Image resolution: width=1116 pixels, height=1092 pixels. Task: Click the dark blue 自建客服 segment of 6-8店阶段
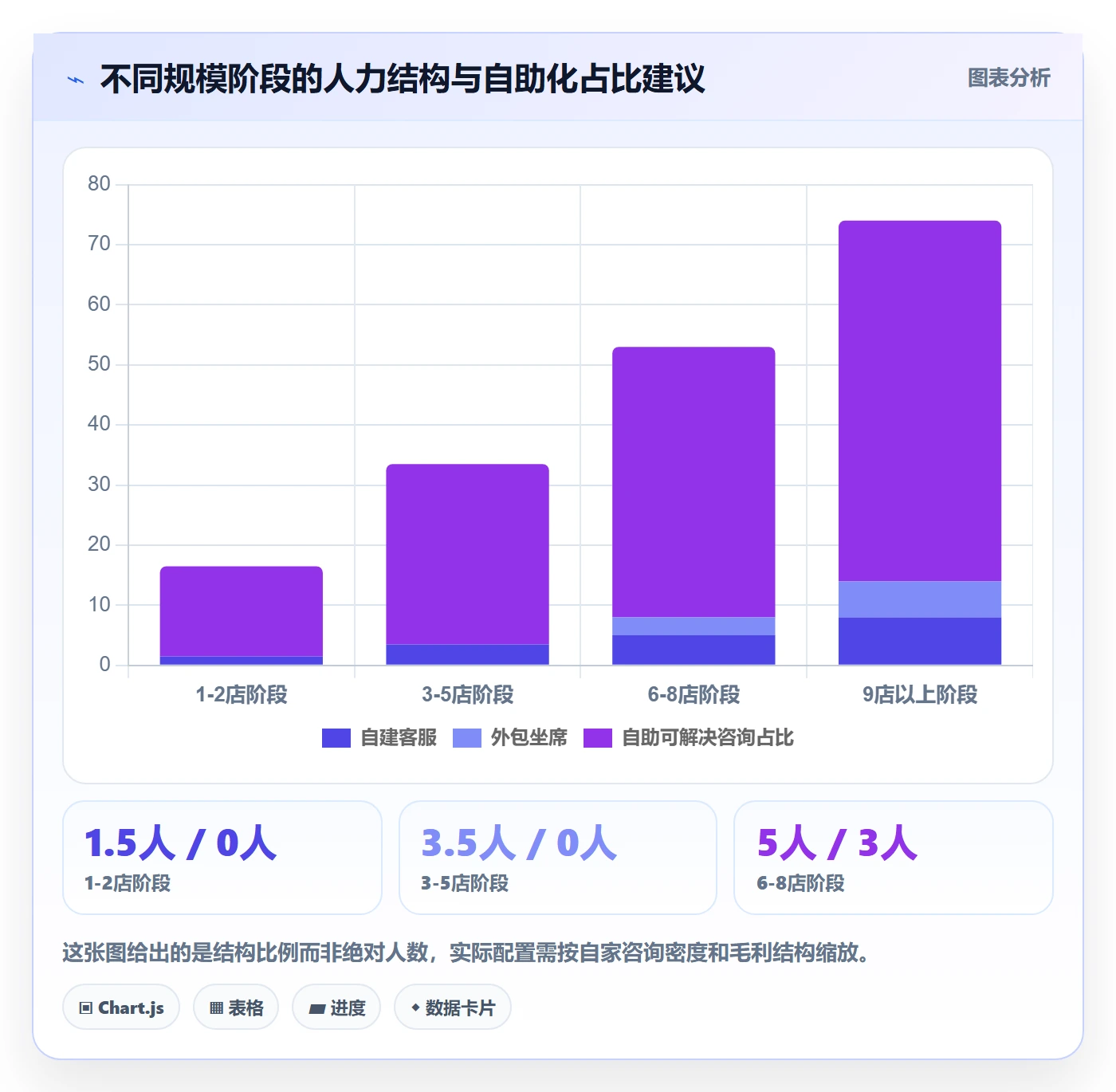click(x=694, y=650)
